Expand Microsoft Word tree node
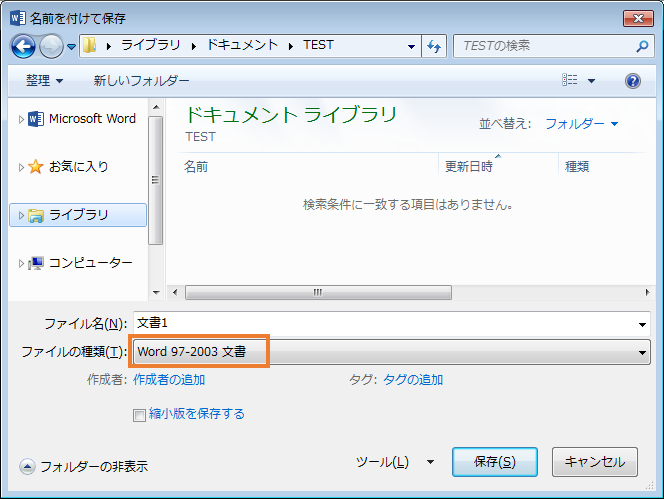Viewport: 664px width, 499px height. (x=21, y=120)
